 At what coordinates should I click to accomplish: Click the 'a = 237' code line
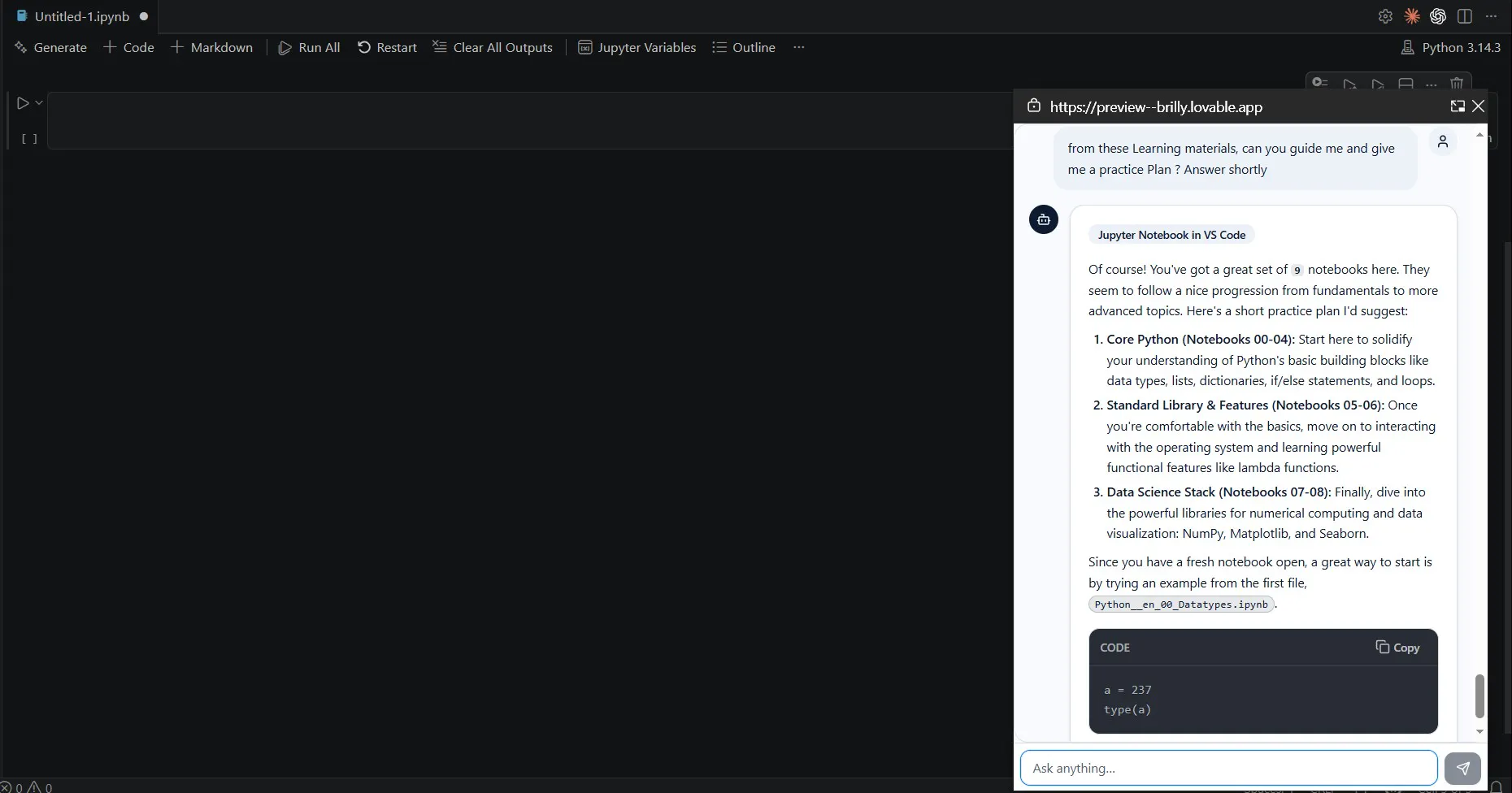[1127, 690]
